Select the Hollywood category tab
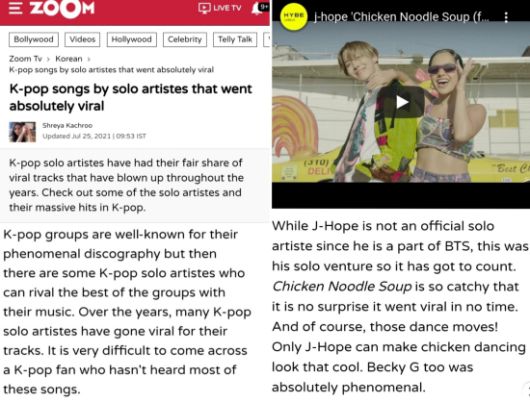 point(131,40)
